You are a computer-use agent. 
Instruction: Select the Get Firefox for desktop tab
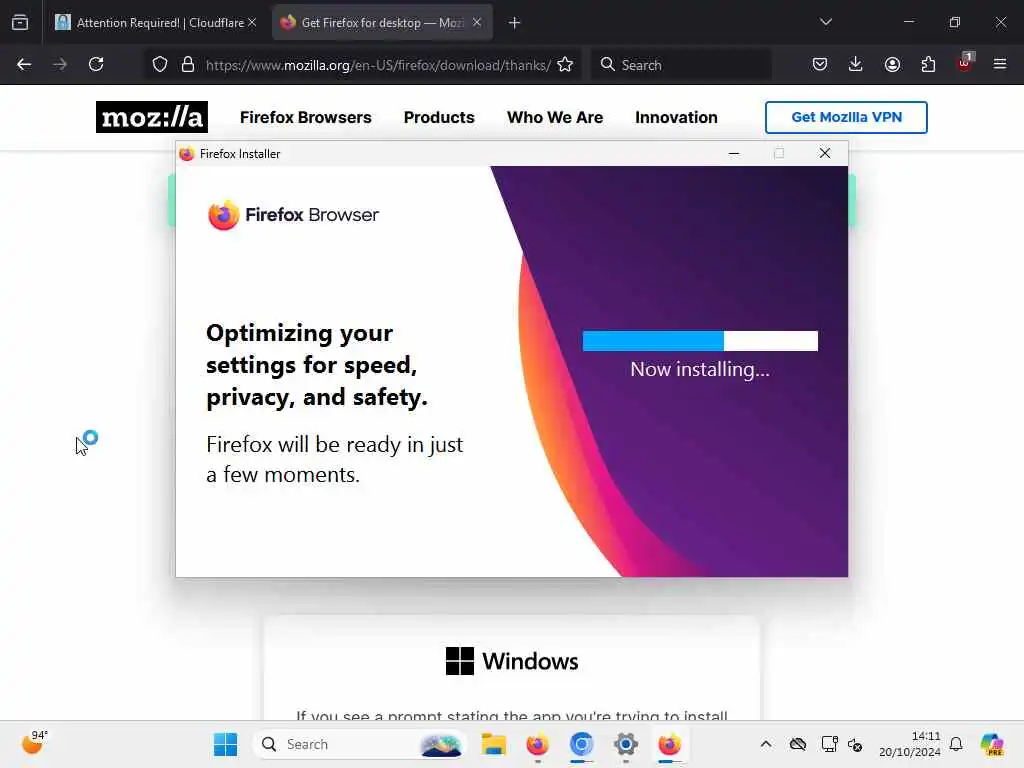pos(382,22)
